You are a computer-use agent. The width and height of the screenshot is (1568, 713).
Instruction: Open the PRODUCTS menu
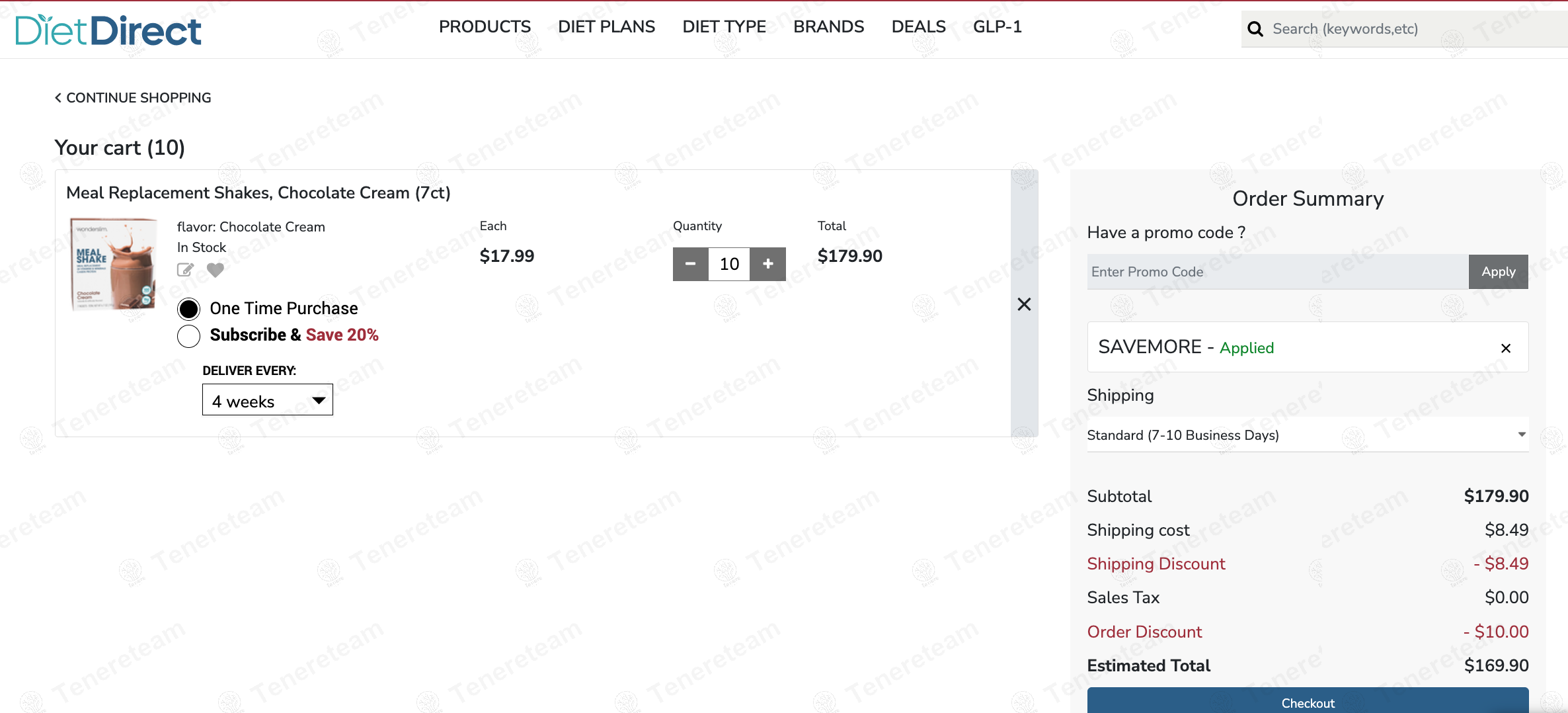point(485,27)
